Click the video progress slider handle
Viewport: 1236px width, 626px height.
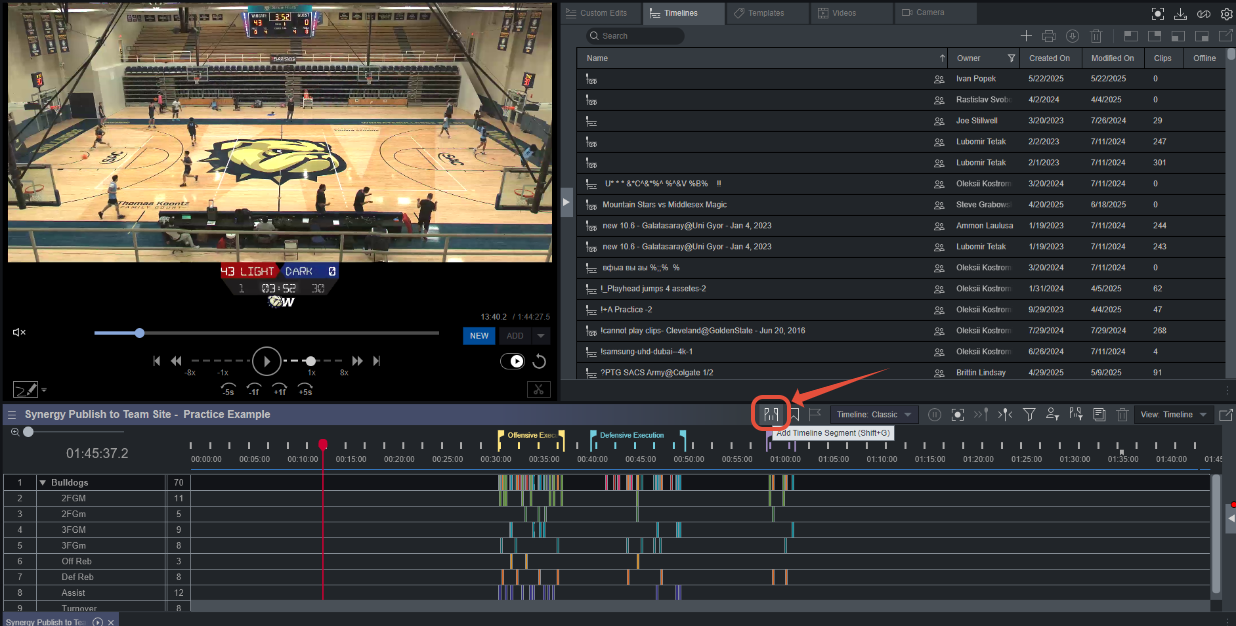pyautogui.click(x=139, y=333)
